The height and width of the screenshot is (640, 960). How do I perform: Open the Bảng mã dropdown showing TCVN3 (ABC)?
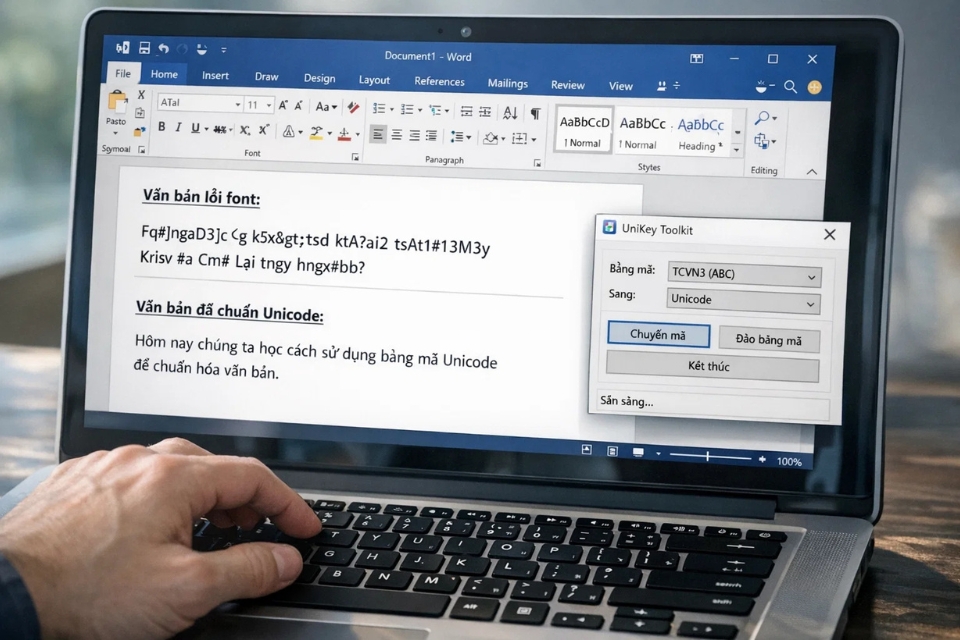(743, 275)
